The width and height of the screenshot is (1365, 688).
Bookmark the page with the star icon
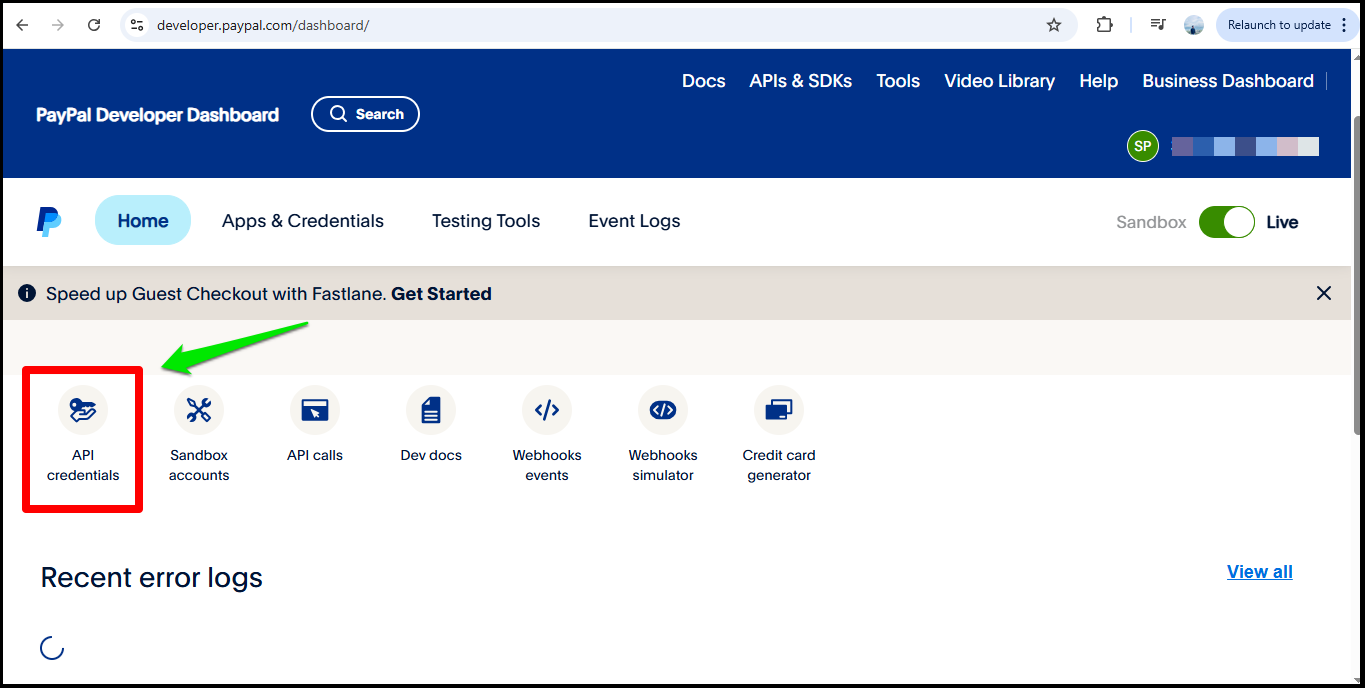(x=1054, y=25)
